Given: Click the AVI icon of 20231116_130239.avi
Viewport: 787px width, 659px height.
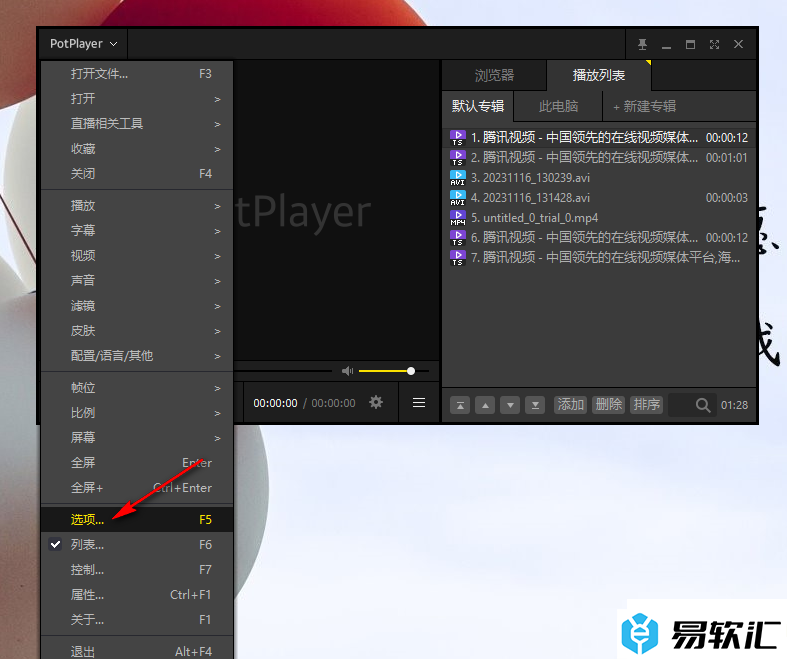Looking at the screenshot, I should [457, 178].
